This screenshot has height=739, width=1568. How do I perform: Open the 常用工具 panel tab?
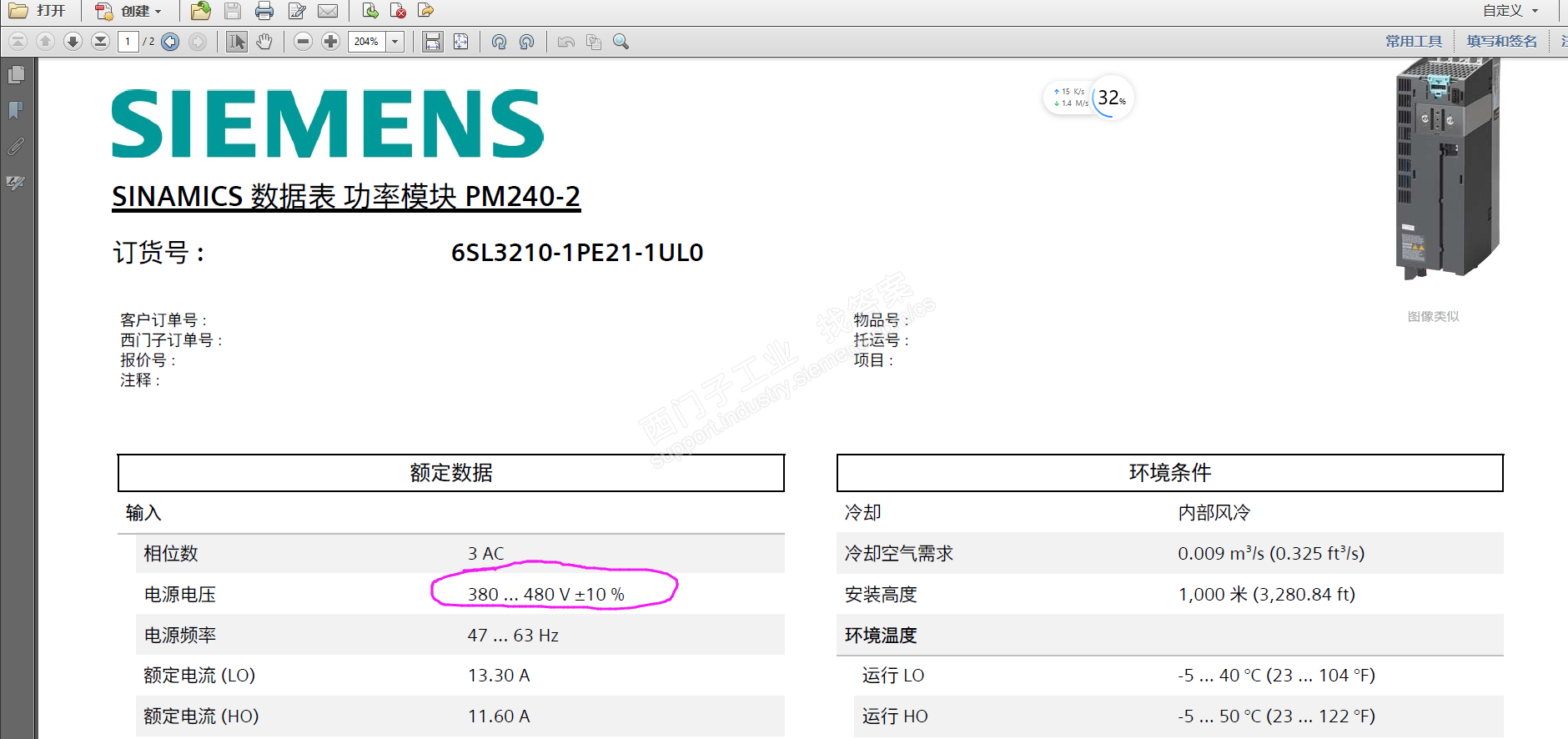[x=1414, y=42]
